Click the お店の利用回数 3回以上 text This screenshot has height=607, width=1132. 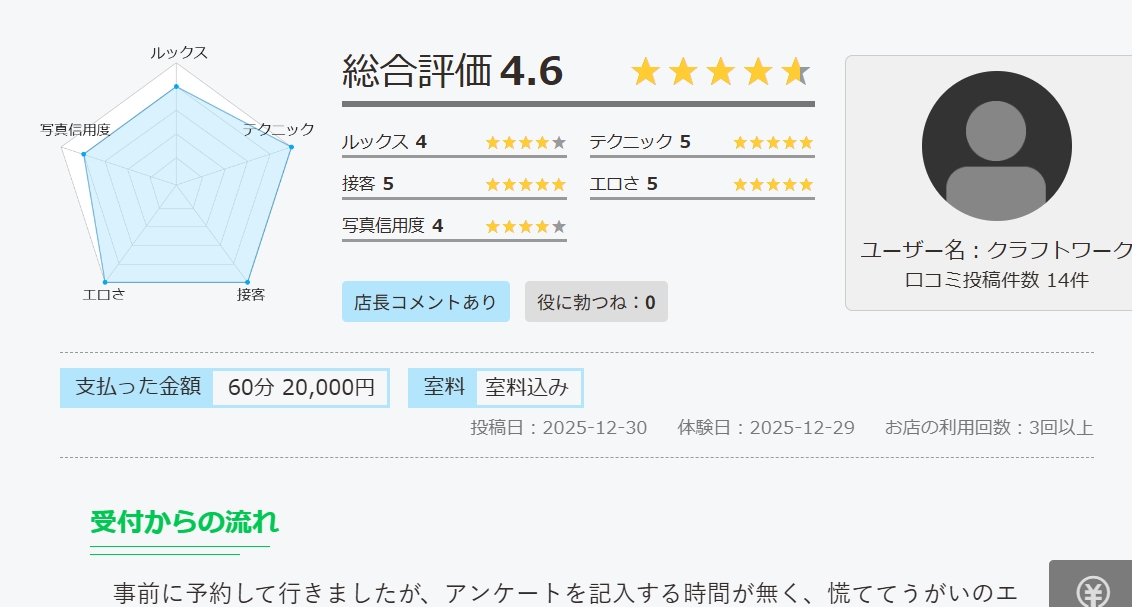pyautogui.click(x=988, y=428)
